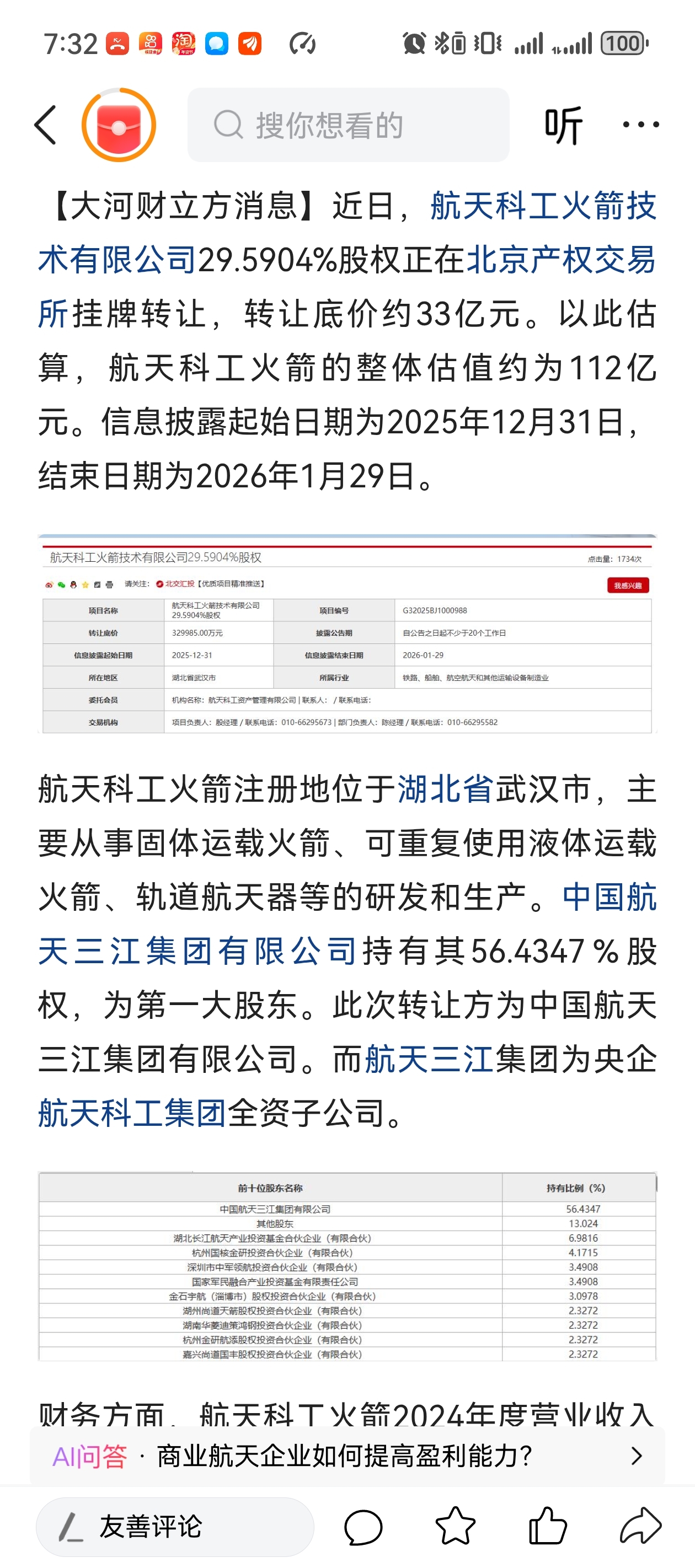Viewport: 695px width, 1568px height.
Task: Open the three-dot more menu
Action: click(641, 125)
